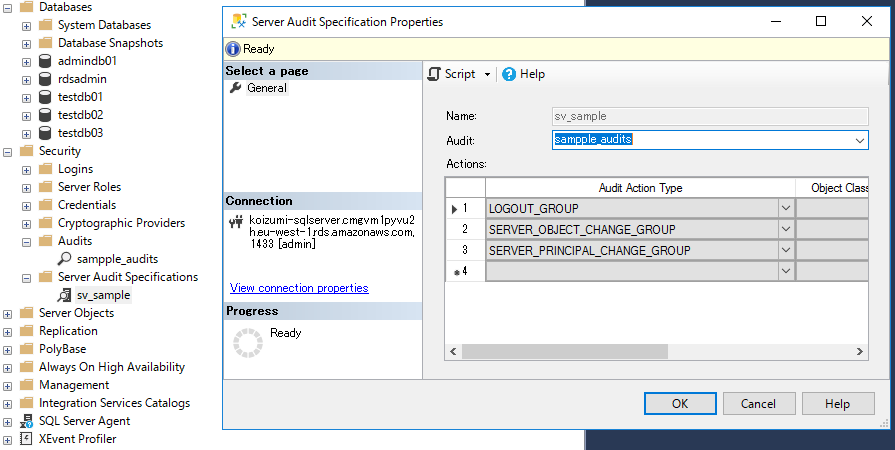This screenshot has width=895, height=450.
Task: Click the rdsadmin database icon
Action: tap(45, 79)
